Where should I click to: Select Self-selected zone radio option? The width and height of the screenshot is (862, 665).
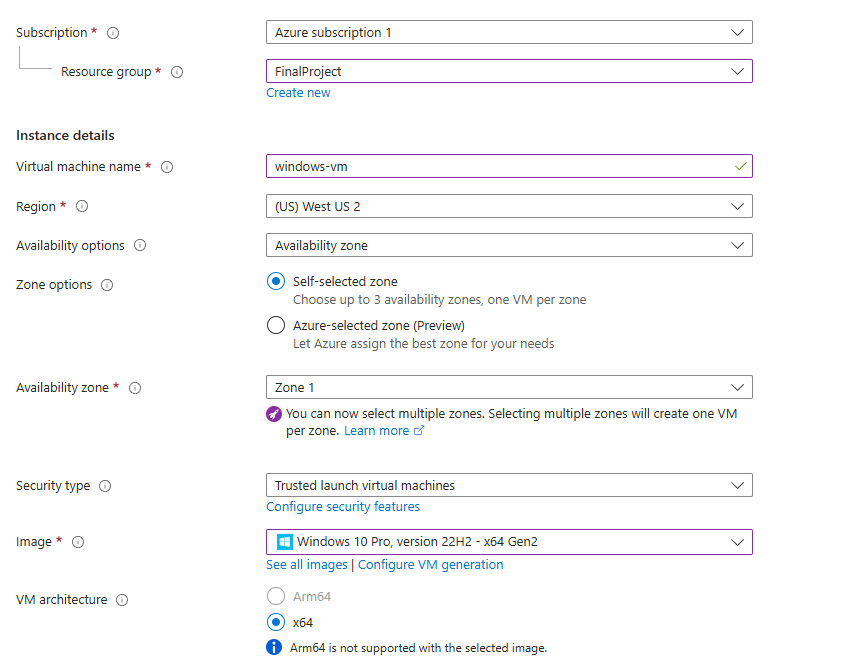pos(276,281)
